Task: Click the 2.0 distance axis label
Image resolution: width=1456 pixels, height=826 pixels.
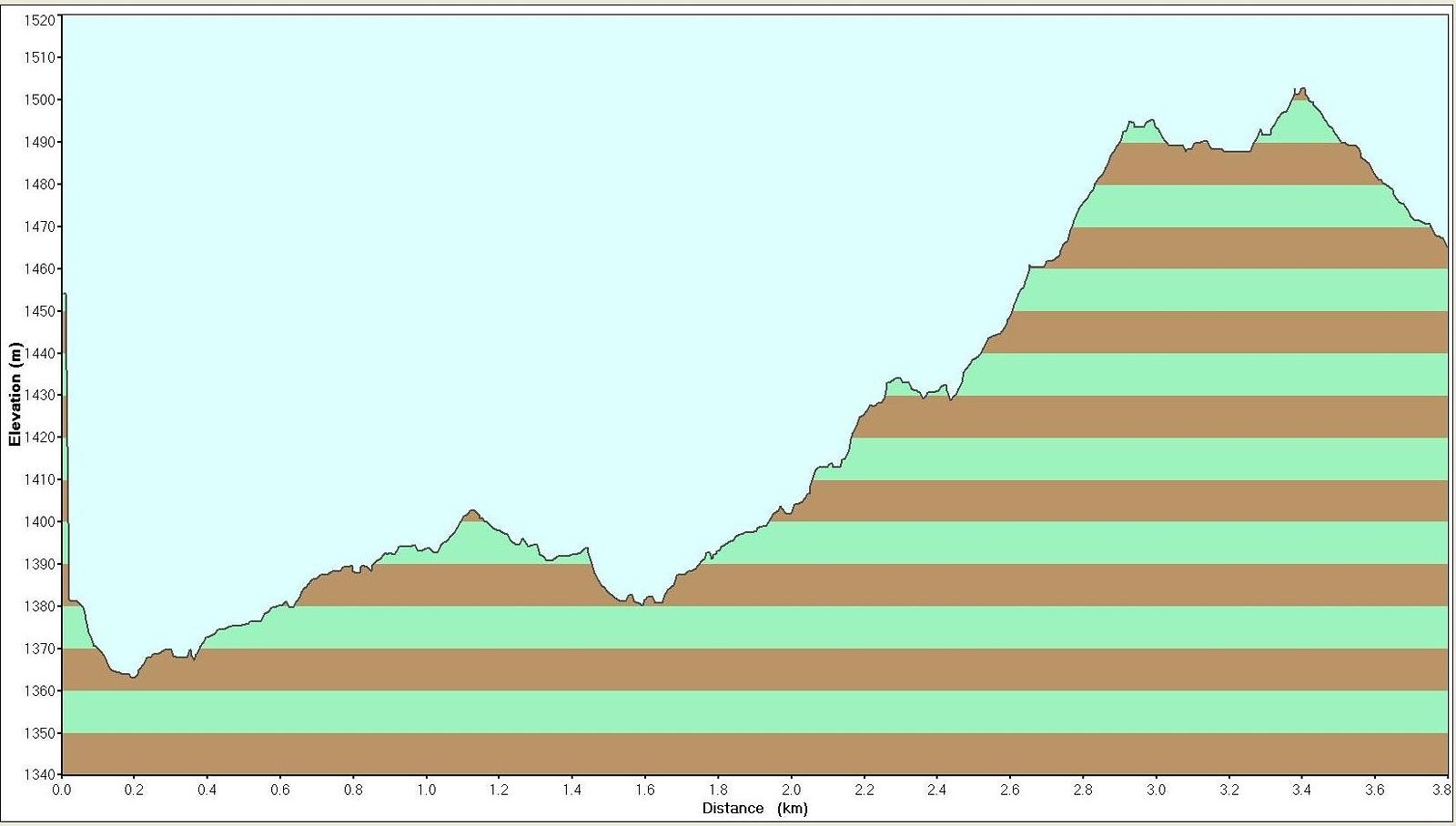Action: point(791,790)
